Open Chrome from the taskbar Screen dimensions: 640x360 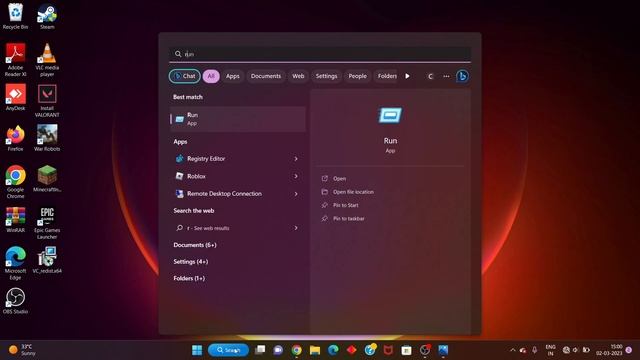(297, 350)
